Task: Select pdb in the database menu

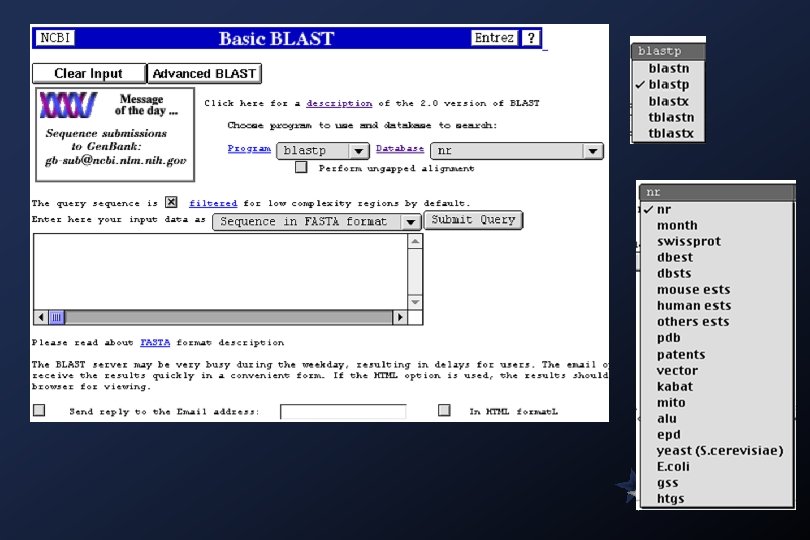Action: [716, 338]
